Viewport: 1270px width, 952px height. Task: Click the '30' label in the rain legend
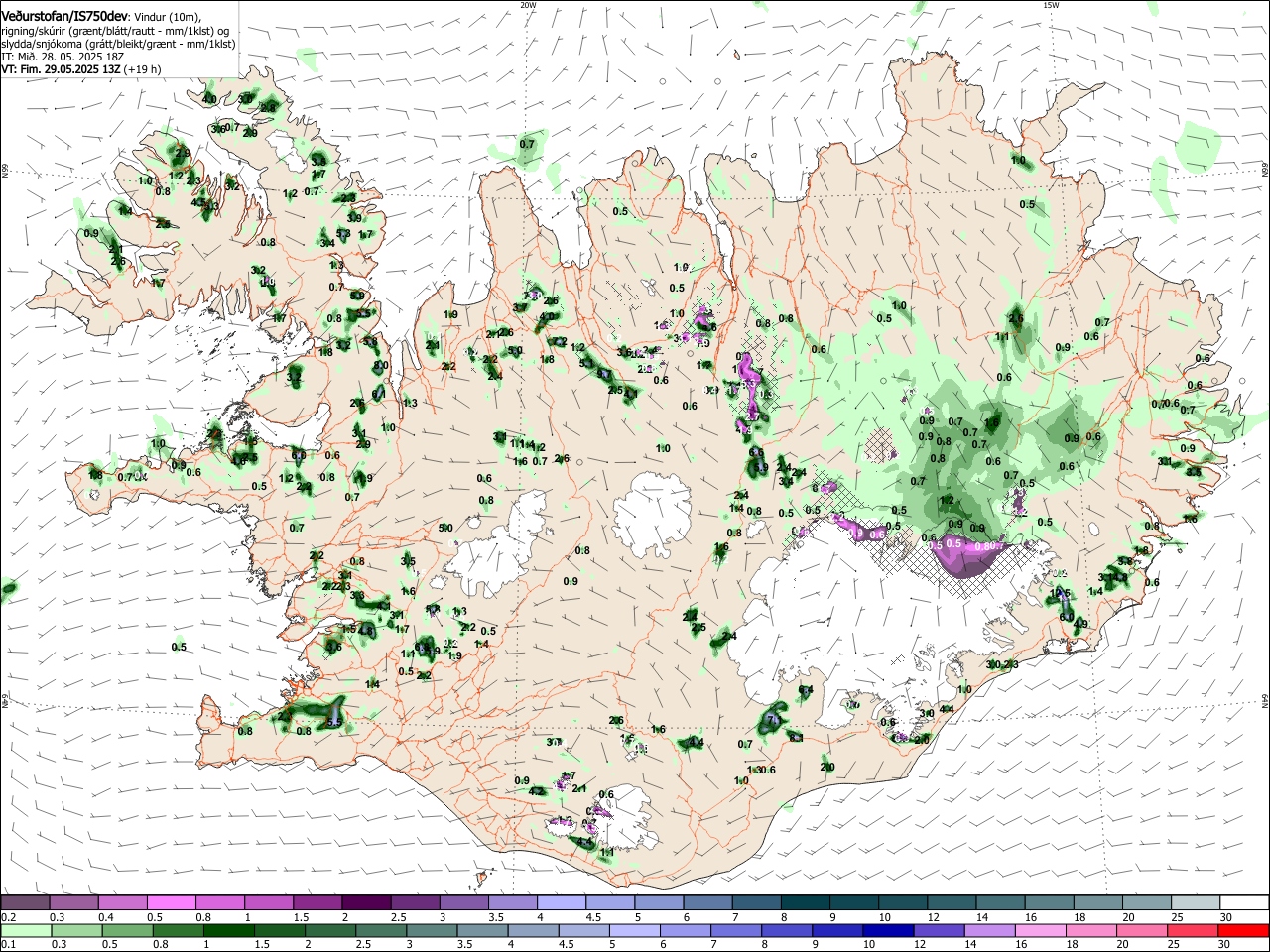tap(1225, 945)
